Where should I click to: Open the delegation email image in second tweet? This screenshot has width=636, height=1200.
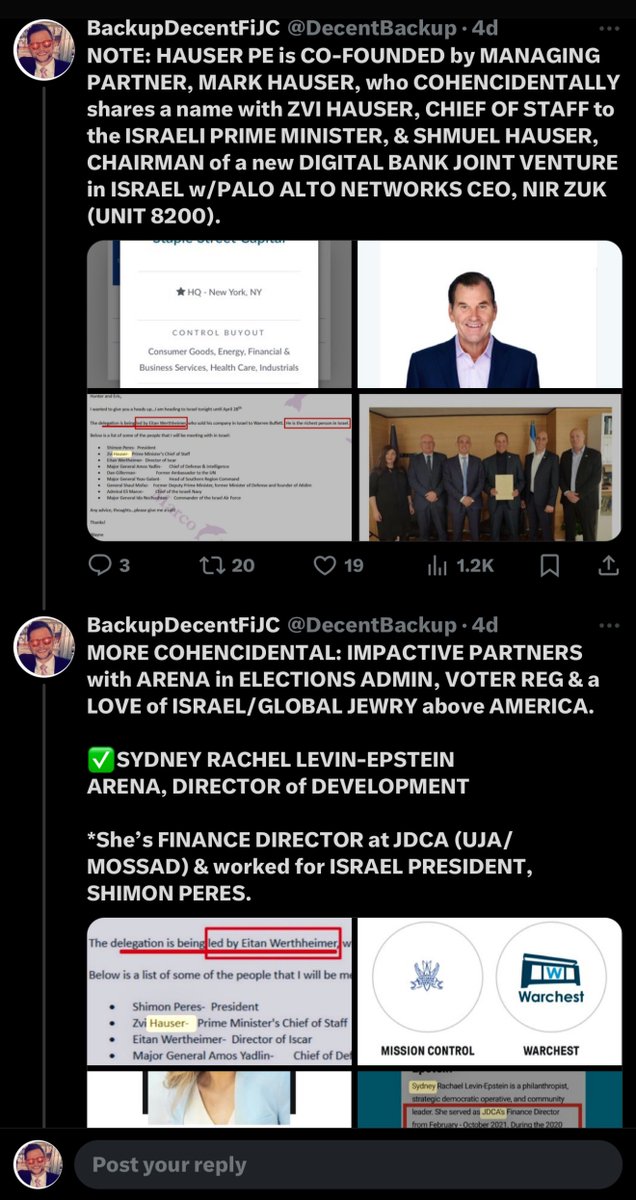tap(219, 991)
